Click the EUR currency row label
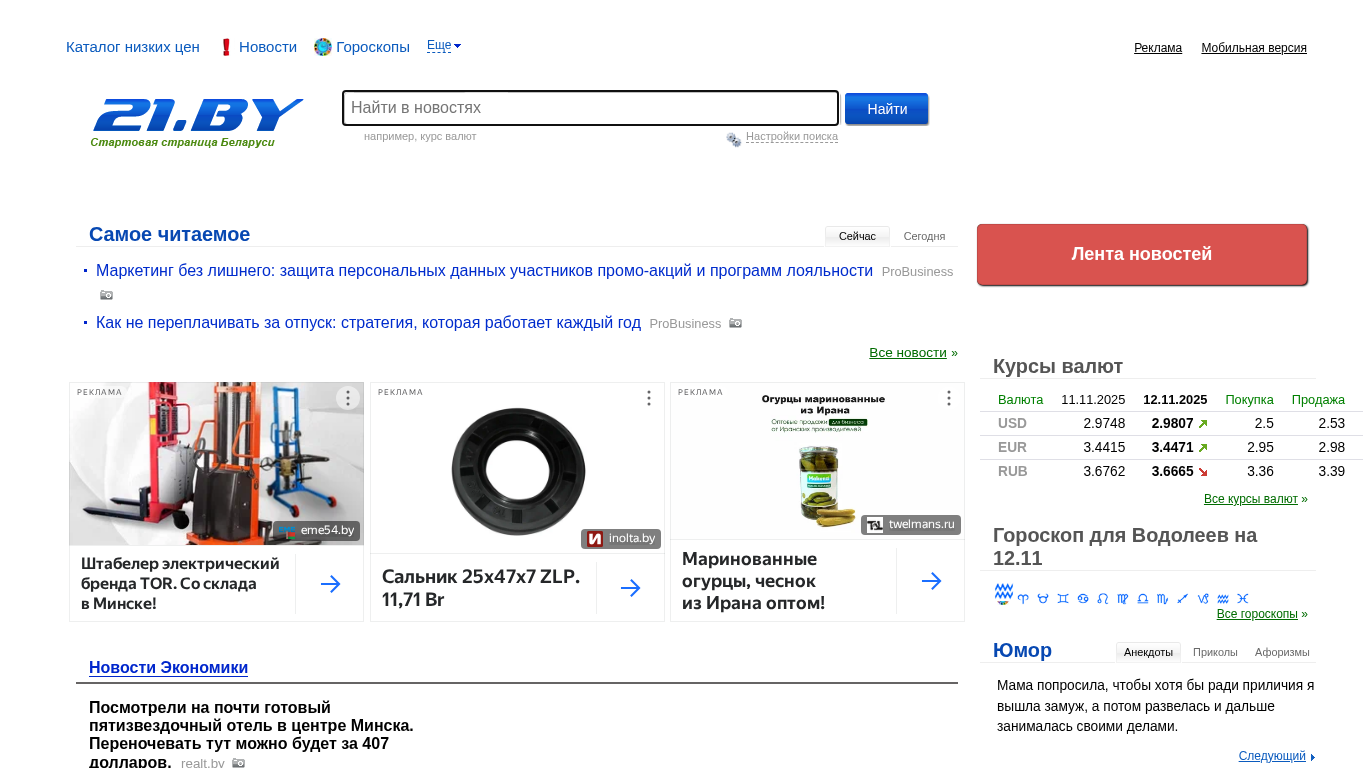Screen dimensions: 1366x768 [1012, 448]
